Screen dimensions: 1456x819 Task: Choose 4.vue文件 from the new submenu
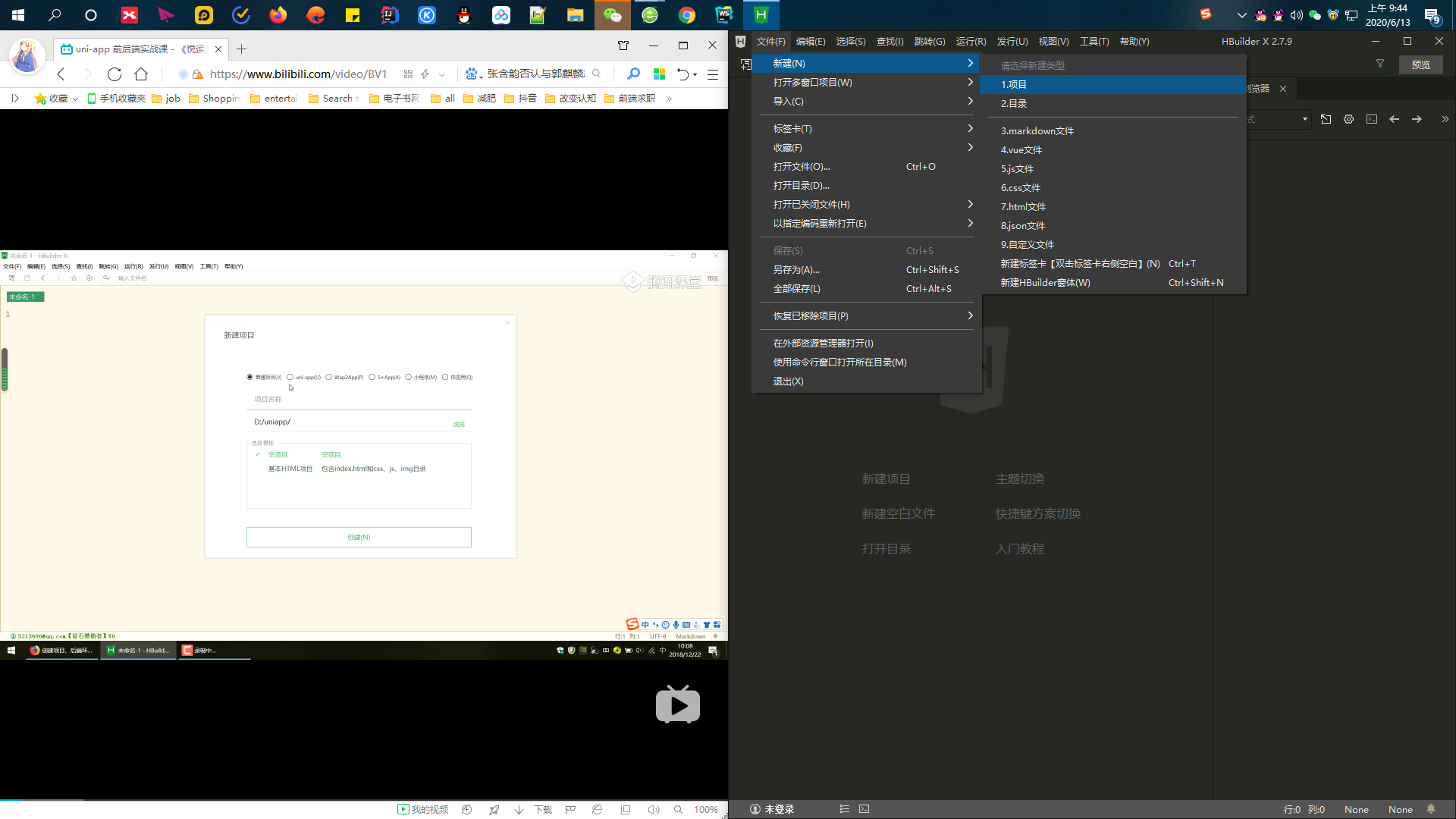(x=1021, y=150)
